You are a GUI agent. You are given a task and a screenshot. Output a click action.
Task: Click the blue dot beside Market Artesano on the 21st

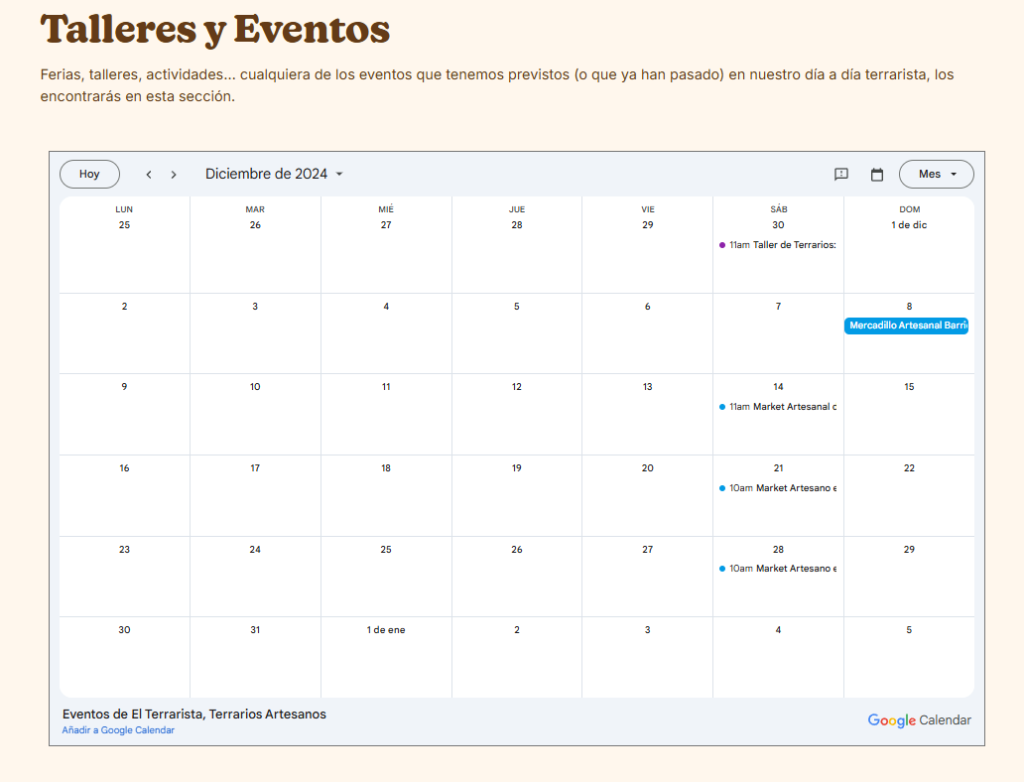pos(722,487)
